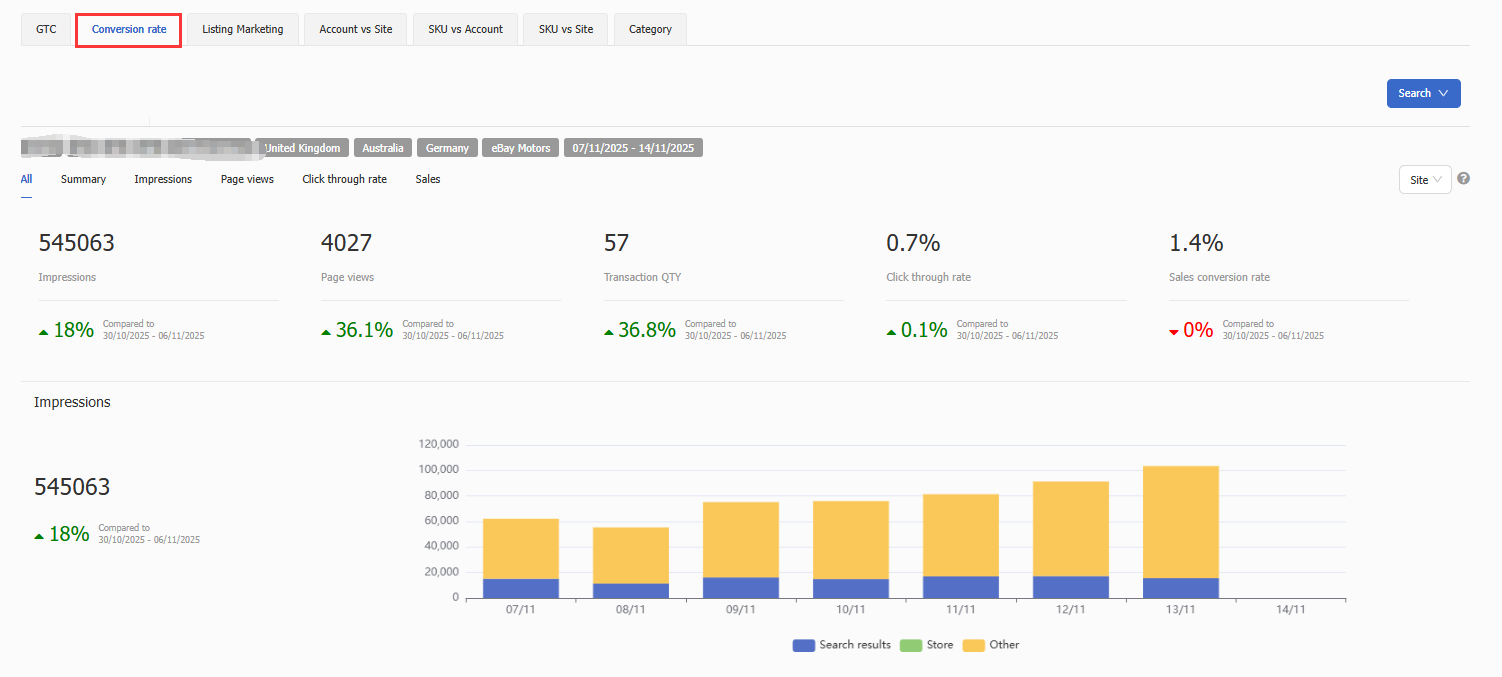Go to the SKU vs Site tab
Viewport: 1502px width, 677px height.
tap(565, 29)
